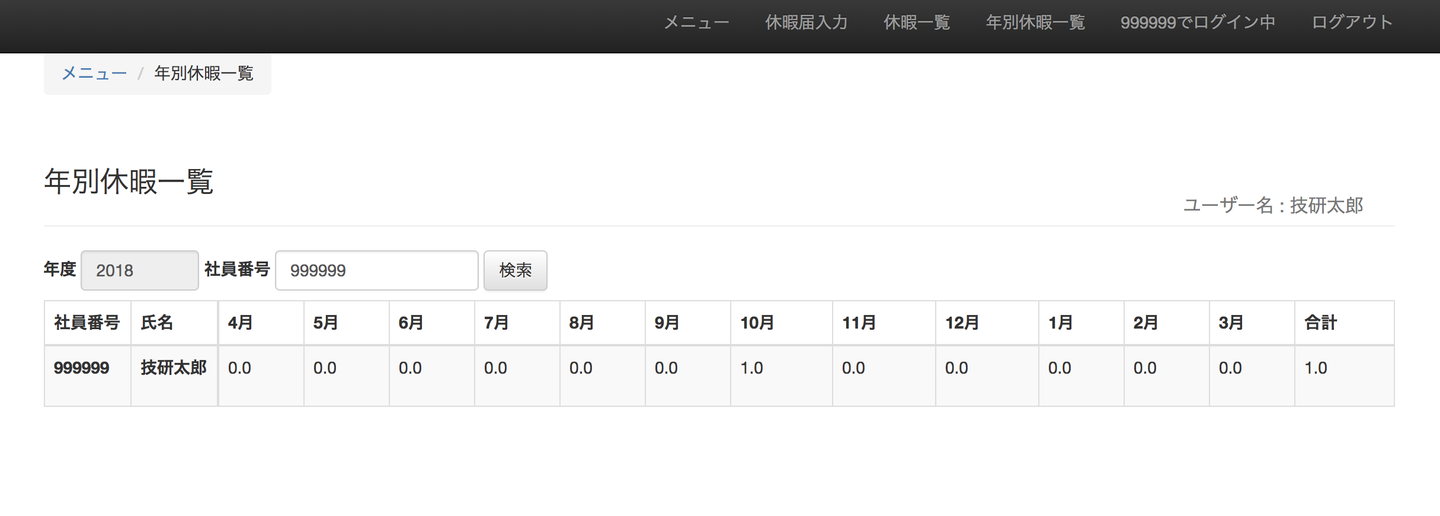Click the メニュー breadcrumb link
Viewport: 1440px width, 516px height.
click(x=94, y=73)
